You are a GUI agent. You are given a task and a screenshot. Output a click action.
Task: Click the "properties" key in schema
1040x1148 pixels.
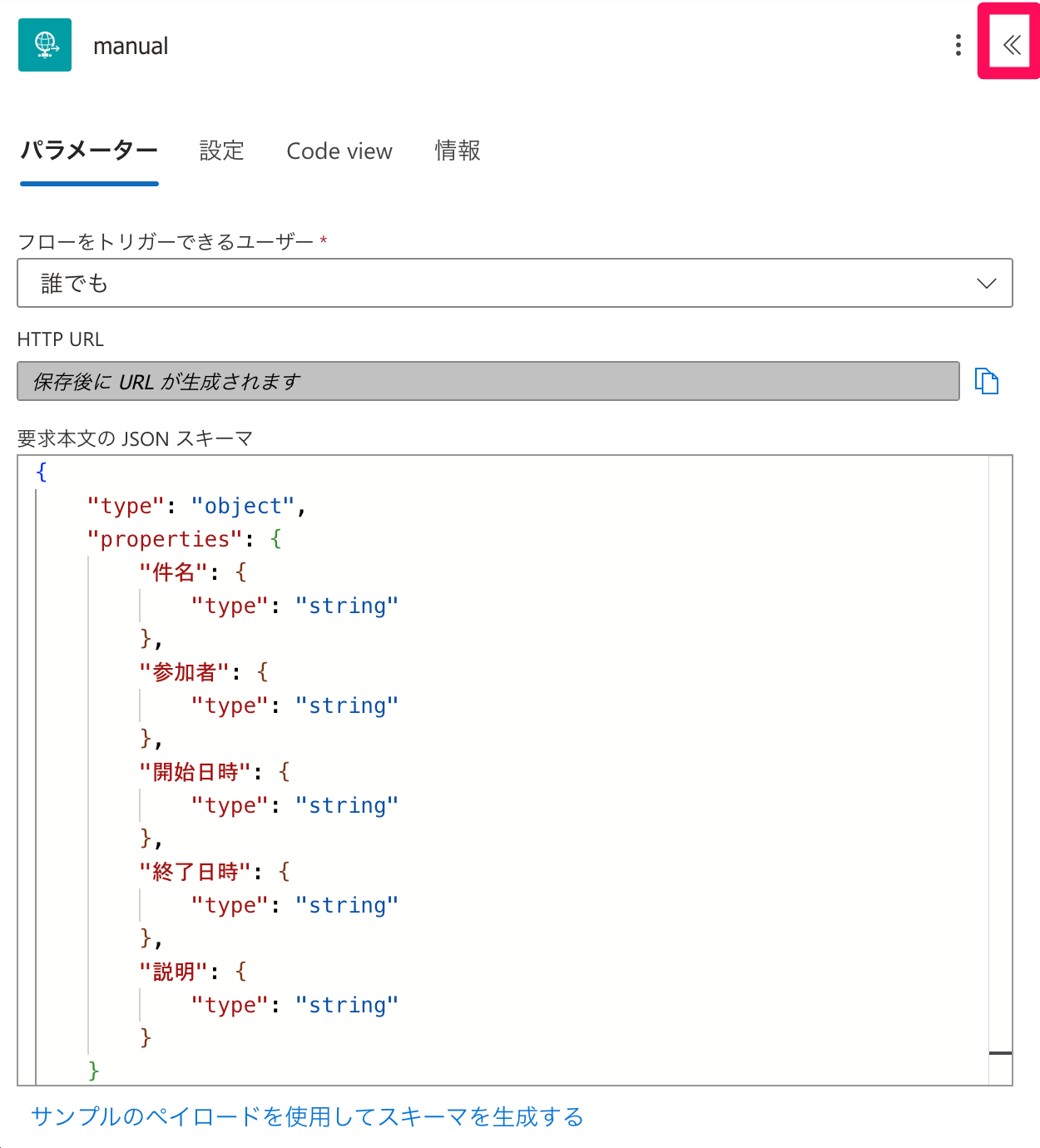click(x=165, y=539)
